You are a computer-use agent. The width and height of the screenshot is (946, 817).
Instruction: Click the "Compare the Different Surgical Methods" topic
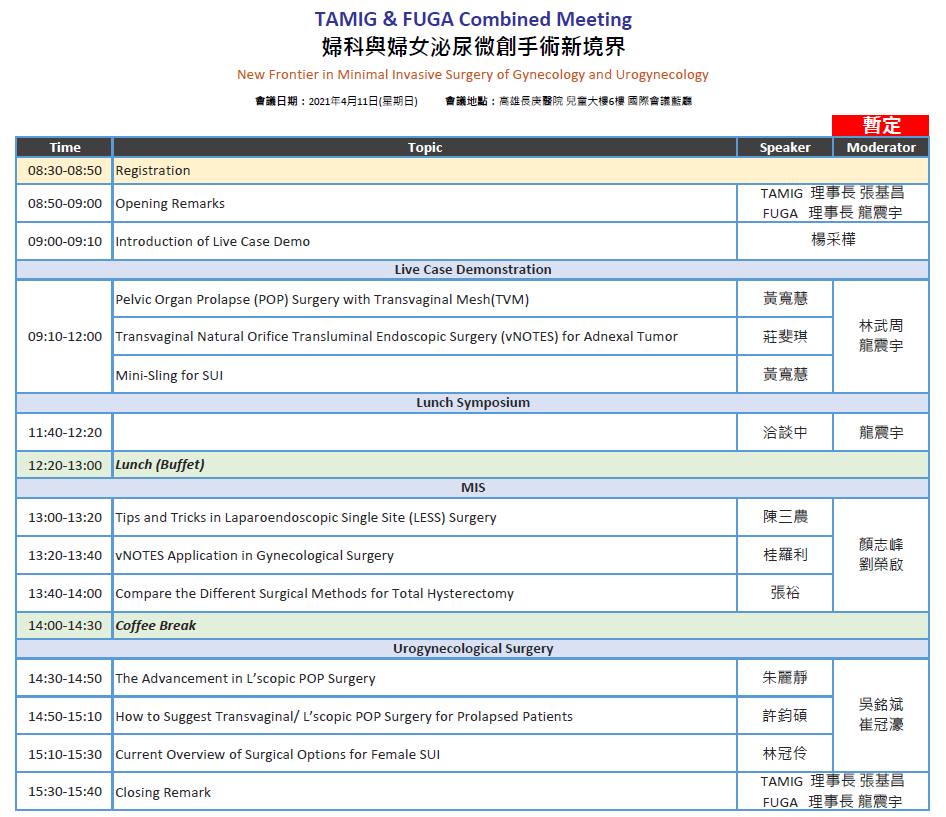tap(314, 594)
